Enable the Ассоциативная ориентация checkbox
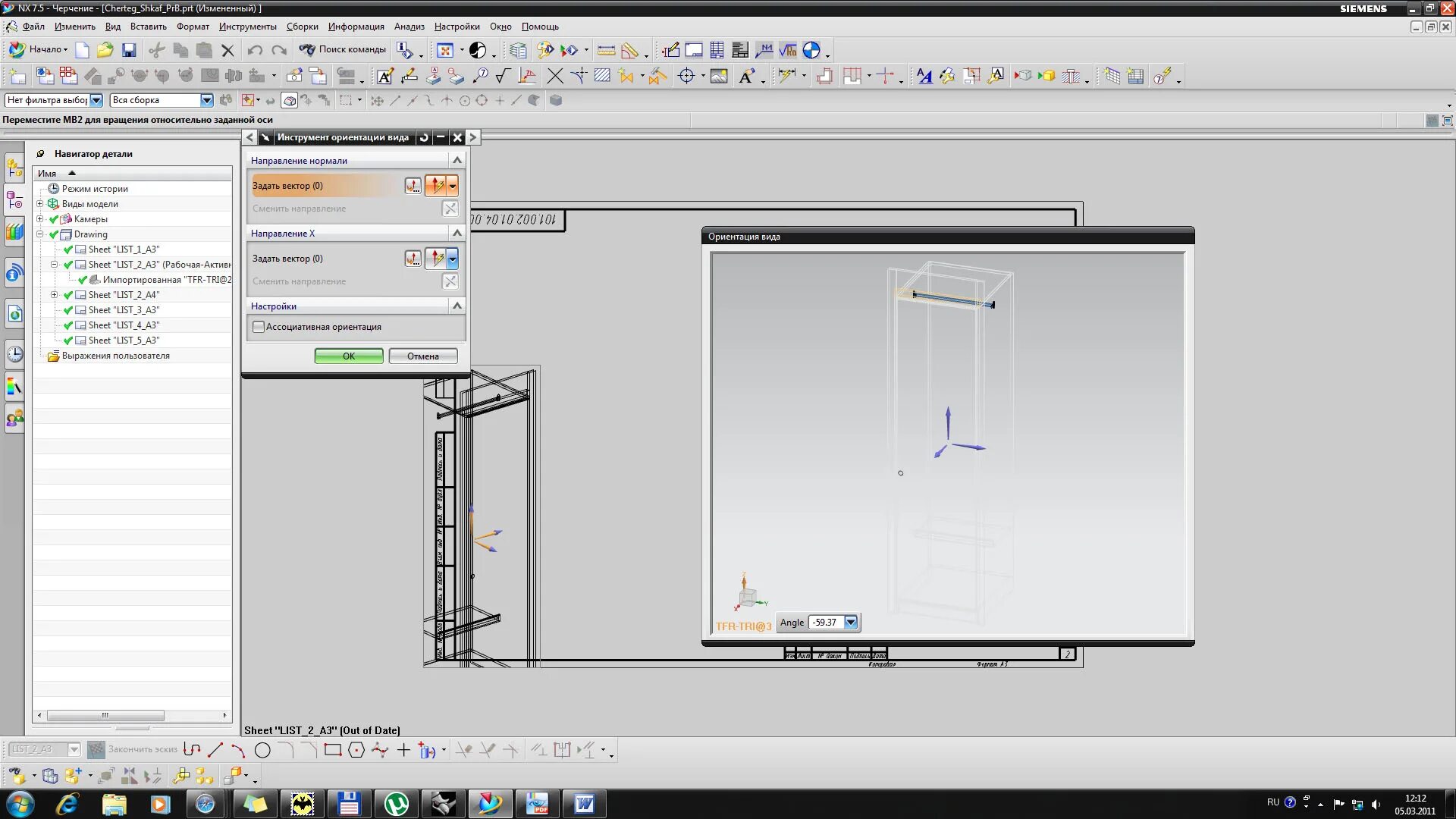The width and height of the screenshot is (1456, 819). (x=259, y=327)
